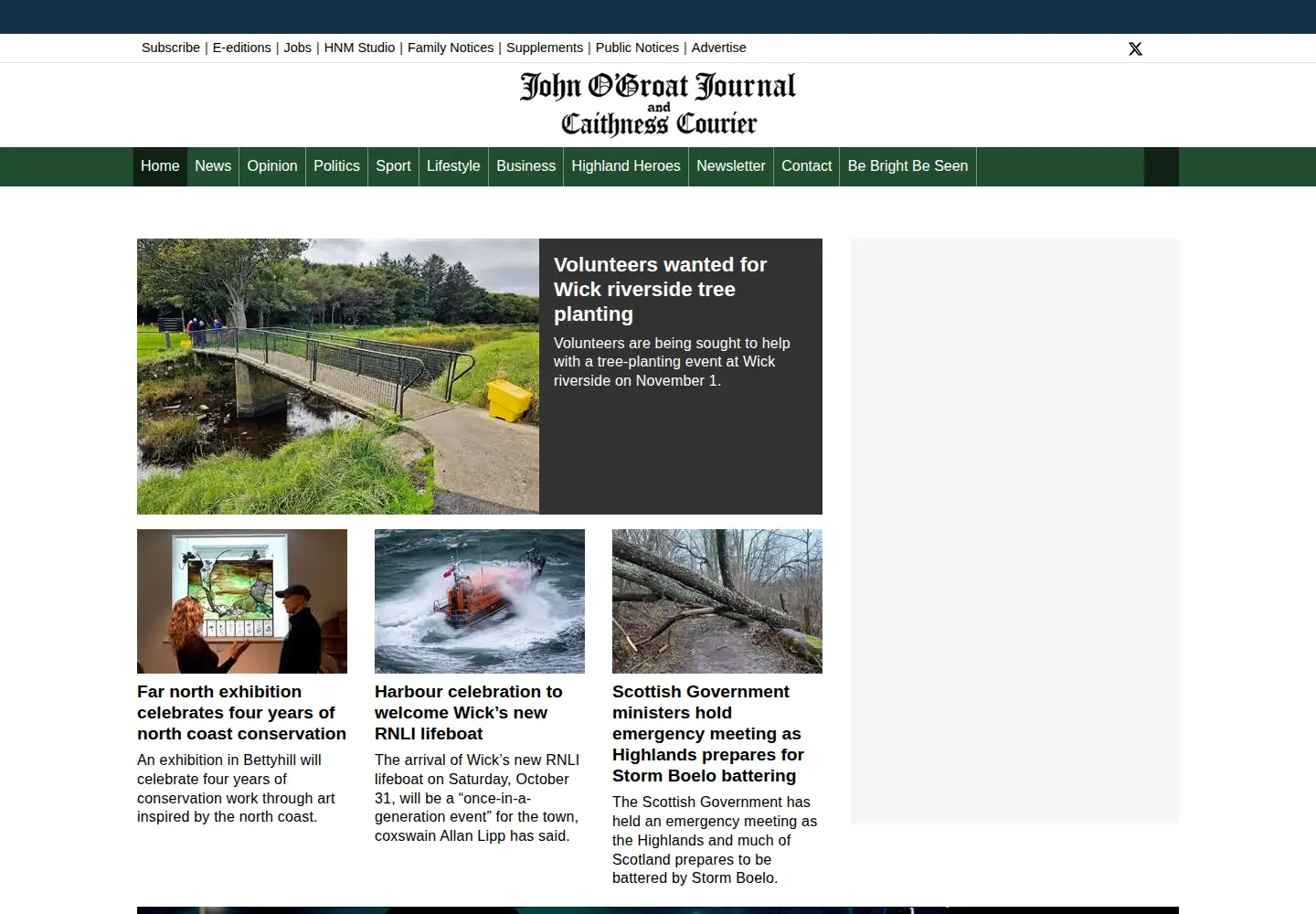Click summary about exhibition in Bettyhill
This screenshot has height=914, width=1316.
tap(236, 788)
